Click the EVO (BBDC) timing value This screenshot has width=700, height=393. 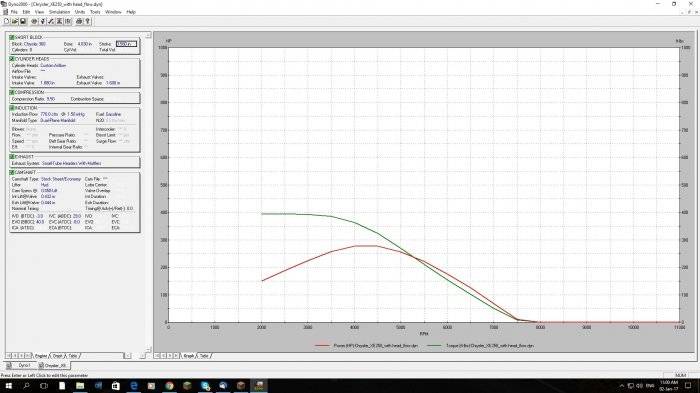40,222
